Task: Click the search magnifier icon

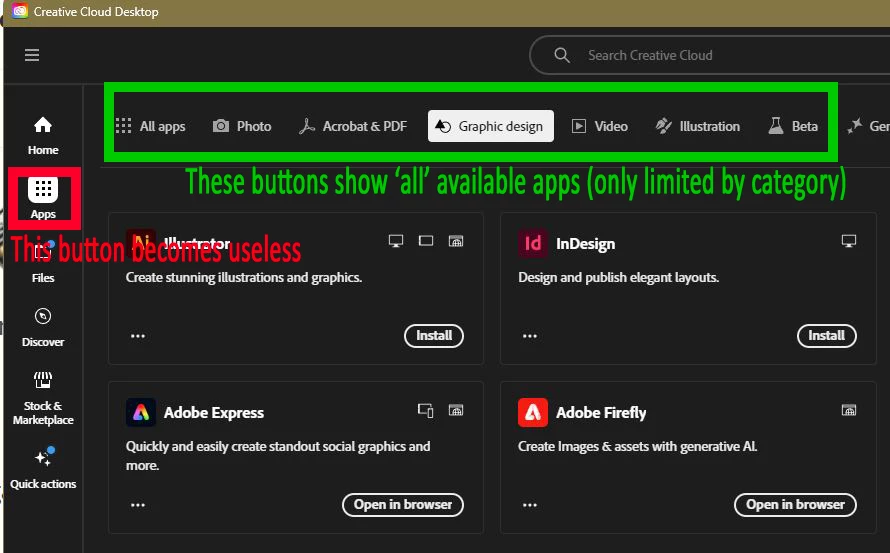Action: tap(562, 55)
